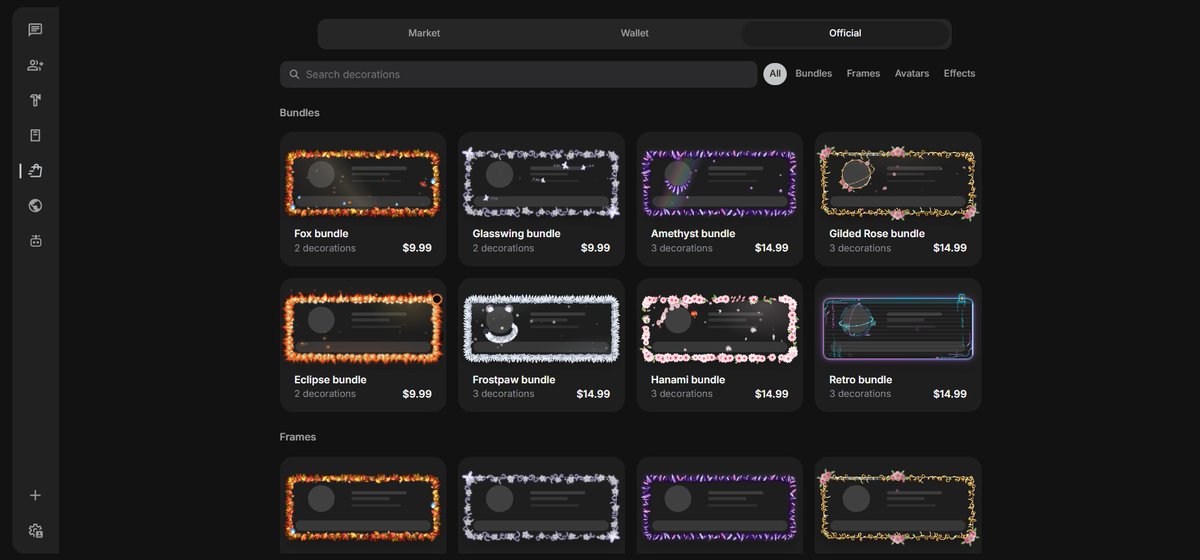Image resolution: width=1200 pixels, height=560 pixels.
Task: Open purple crystal frame in Frames section
Action: tap(720, 507)
